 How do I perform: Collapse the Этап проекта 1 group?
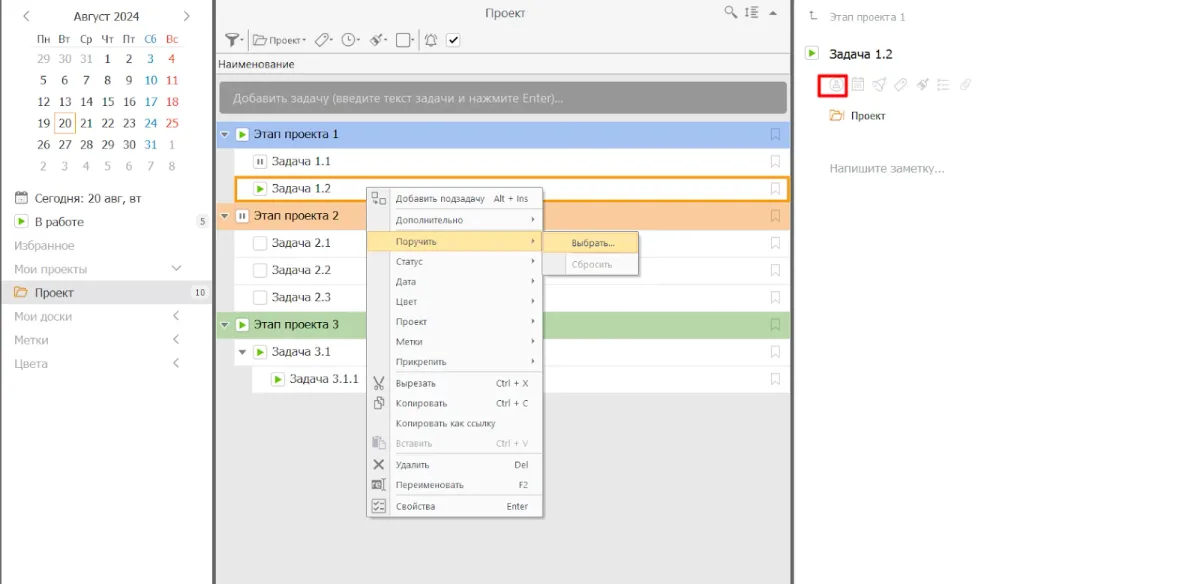pyautogui.click(x=224, y=134)
